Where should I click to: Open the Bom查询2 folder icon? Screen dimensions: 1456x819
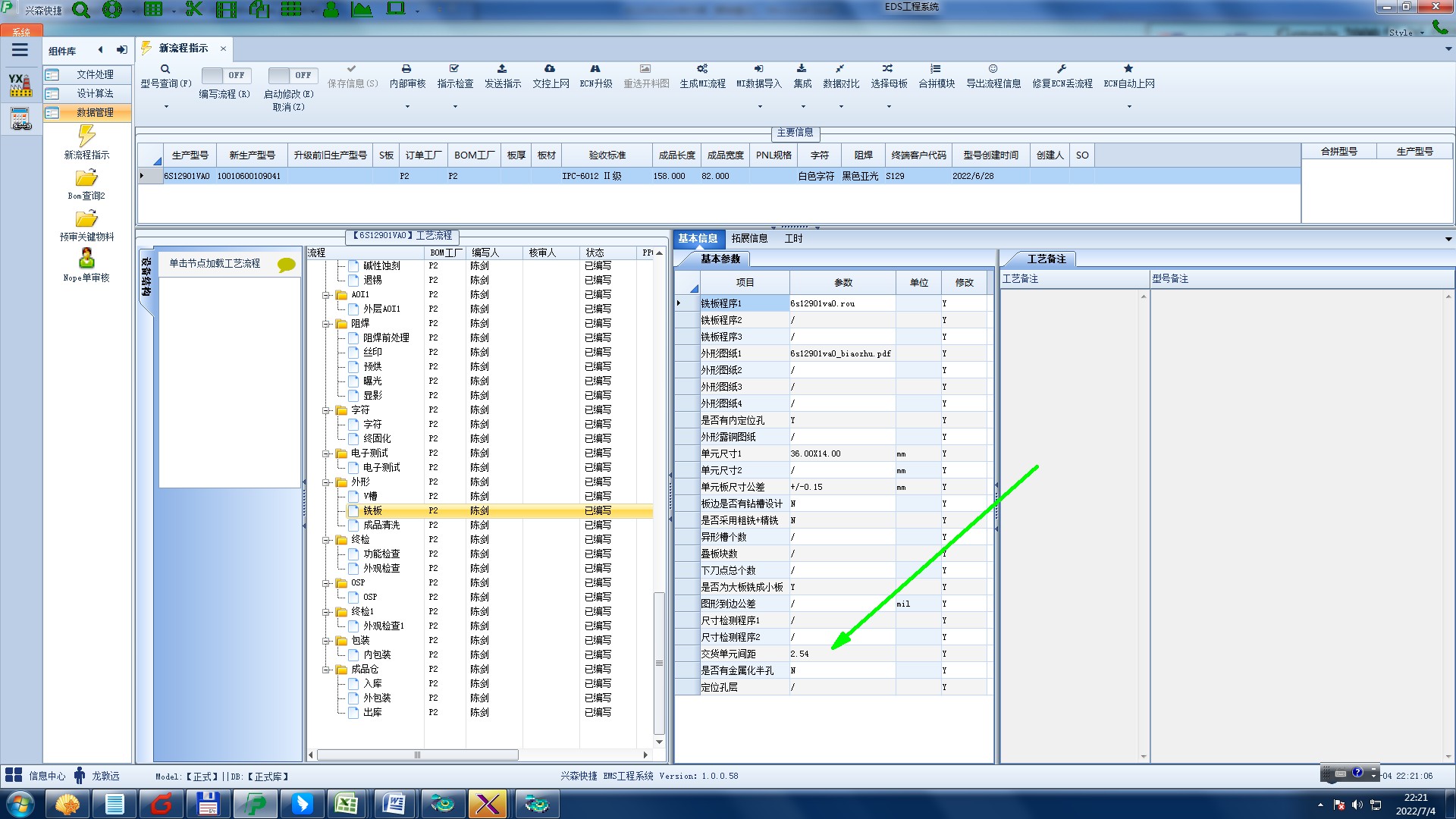point(86,178)
